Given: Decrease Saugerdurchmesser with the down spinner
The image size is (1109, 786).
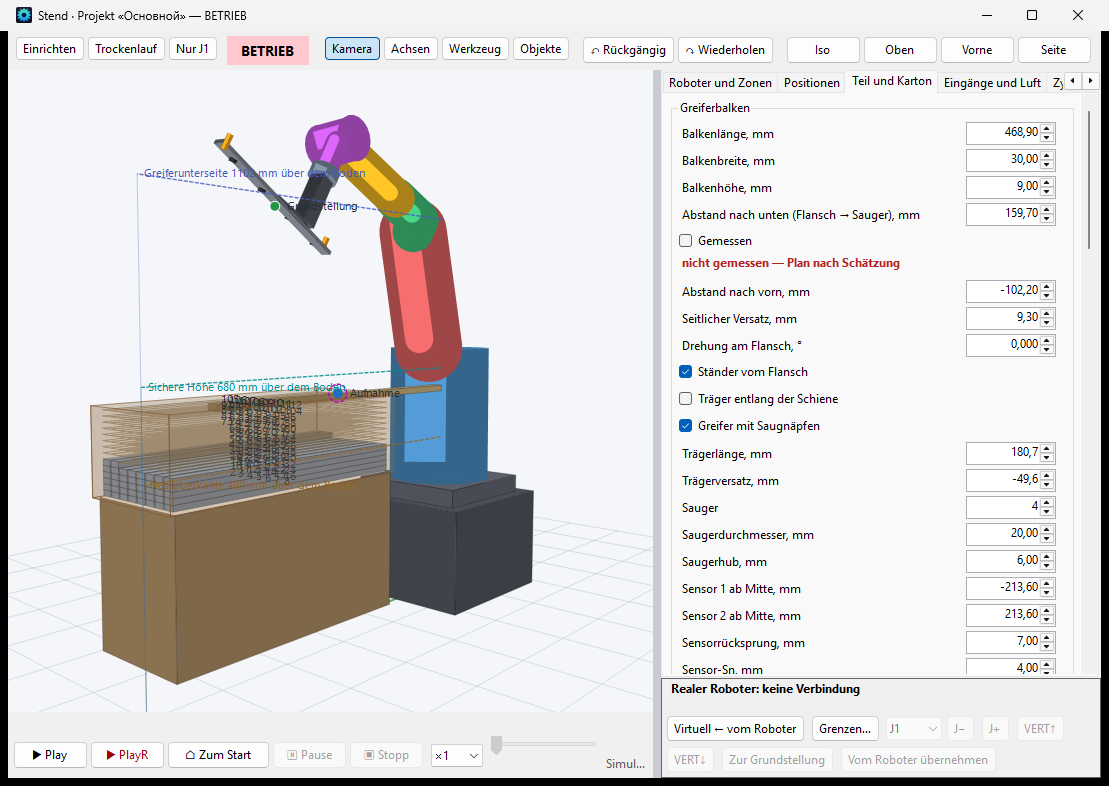Looking at the screenshot, I should coord(1047,538).
